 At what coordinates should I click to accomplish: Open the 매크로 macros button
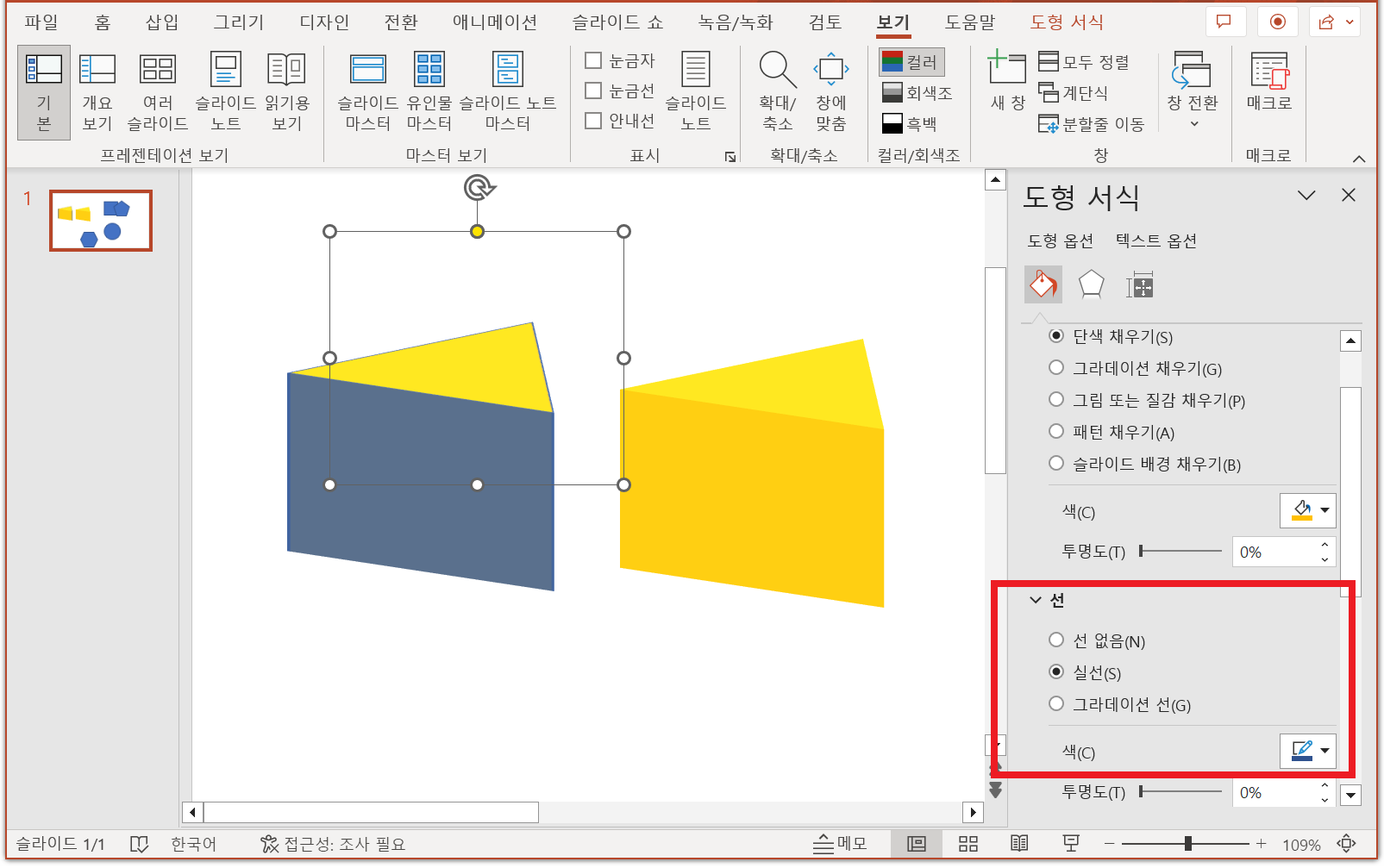1268,83
